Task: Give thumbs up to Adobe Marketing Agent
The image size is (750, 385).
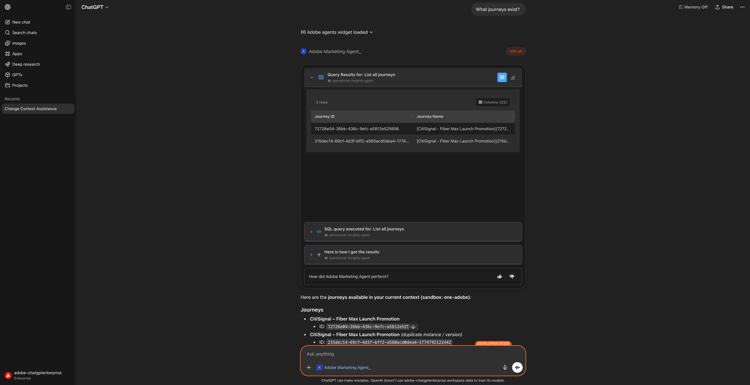Action: [x=499, y=276]
